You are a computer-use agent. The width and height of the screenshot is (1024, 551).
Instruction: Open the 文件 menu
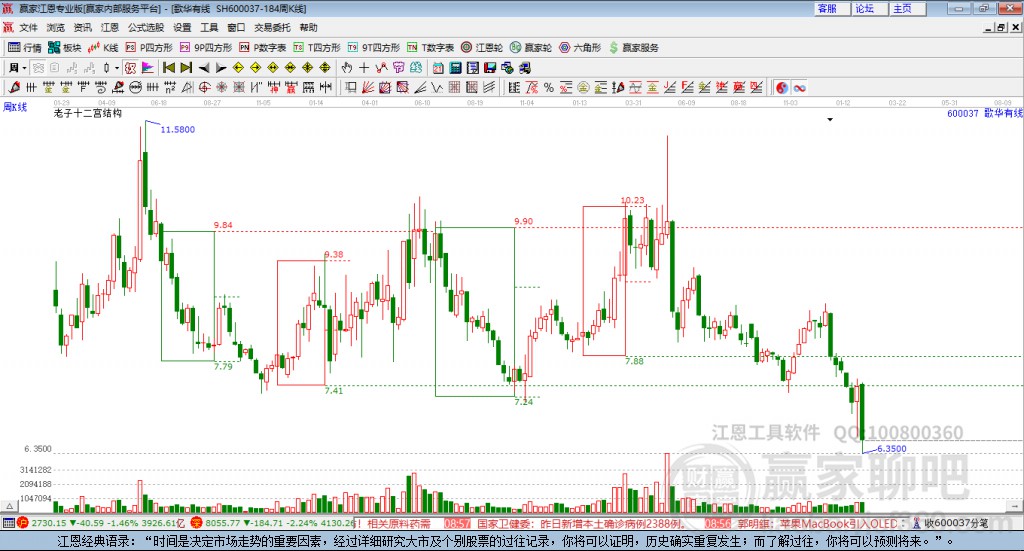pos(28,27)
